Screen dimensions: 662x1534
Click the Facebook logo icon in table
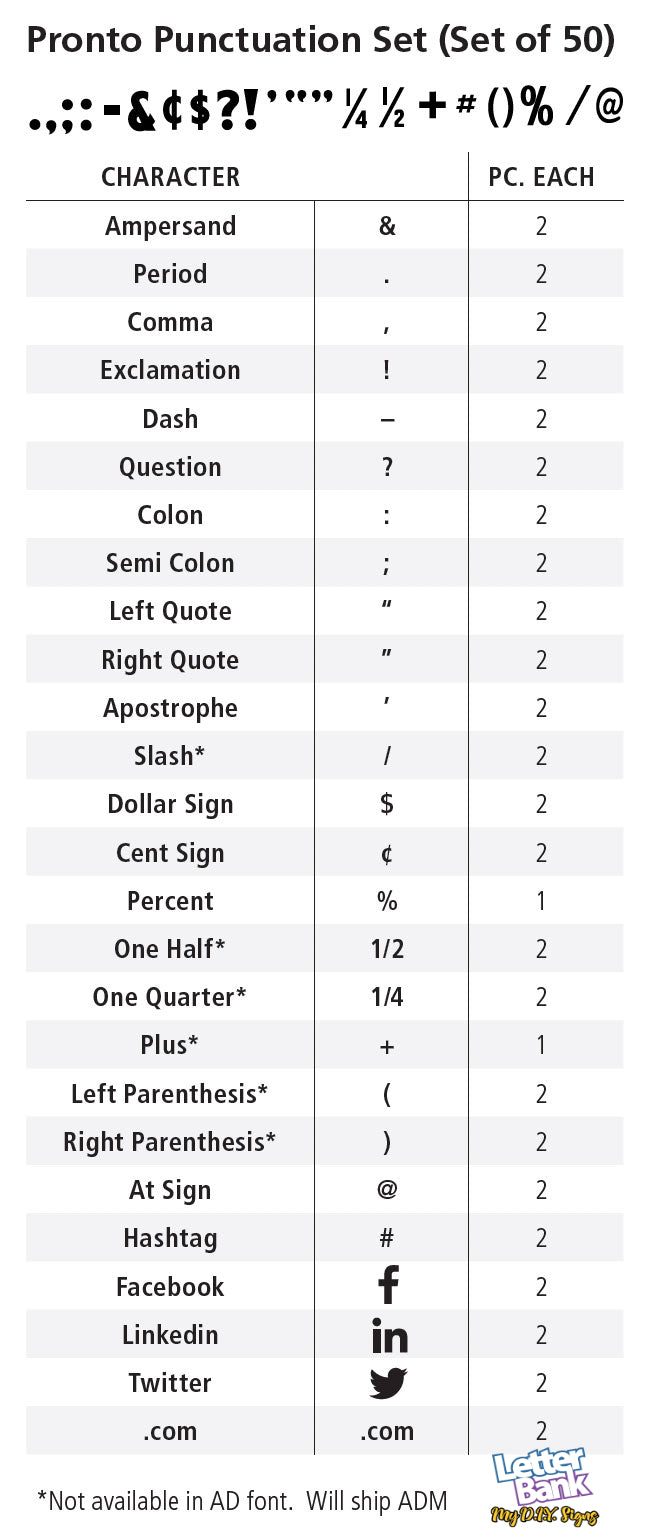[388, 1286]
